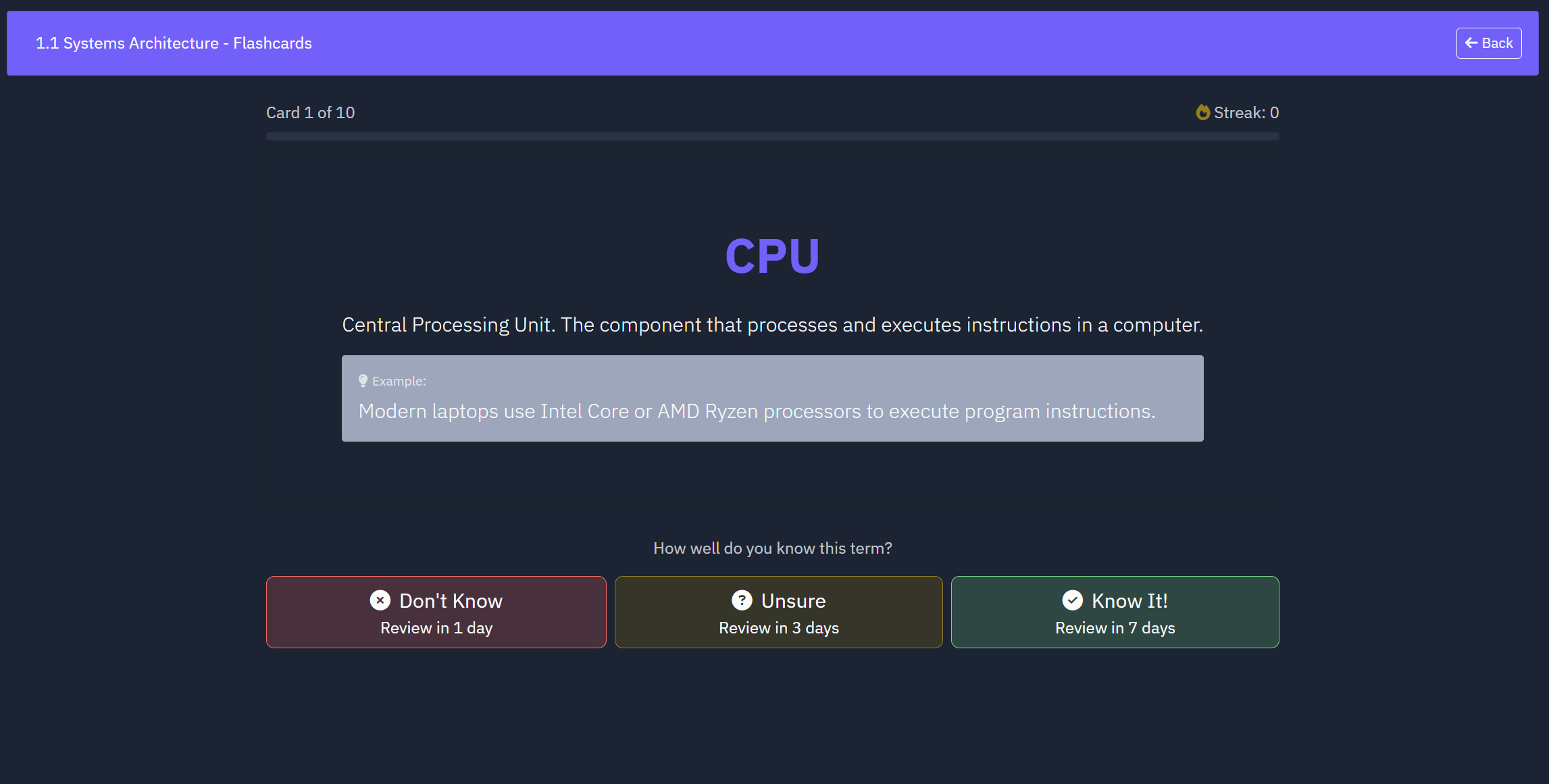
Task: Click the back arrow icon in header
Action: click(1471, 43)
